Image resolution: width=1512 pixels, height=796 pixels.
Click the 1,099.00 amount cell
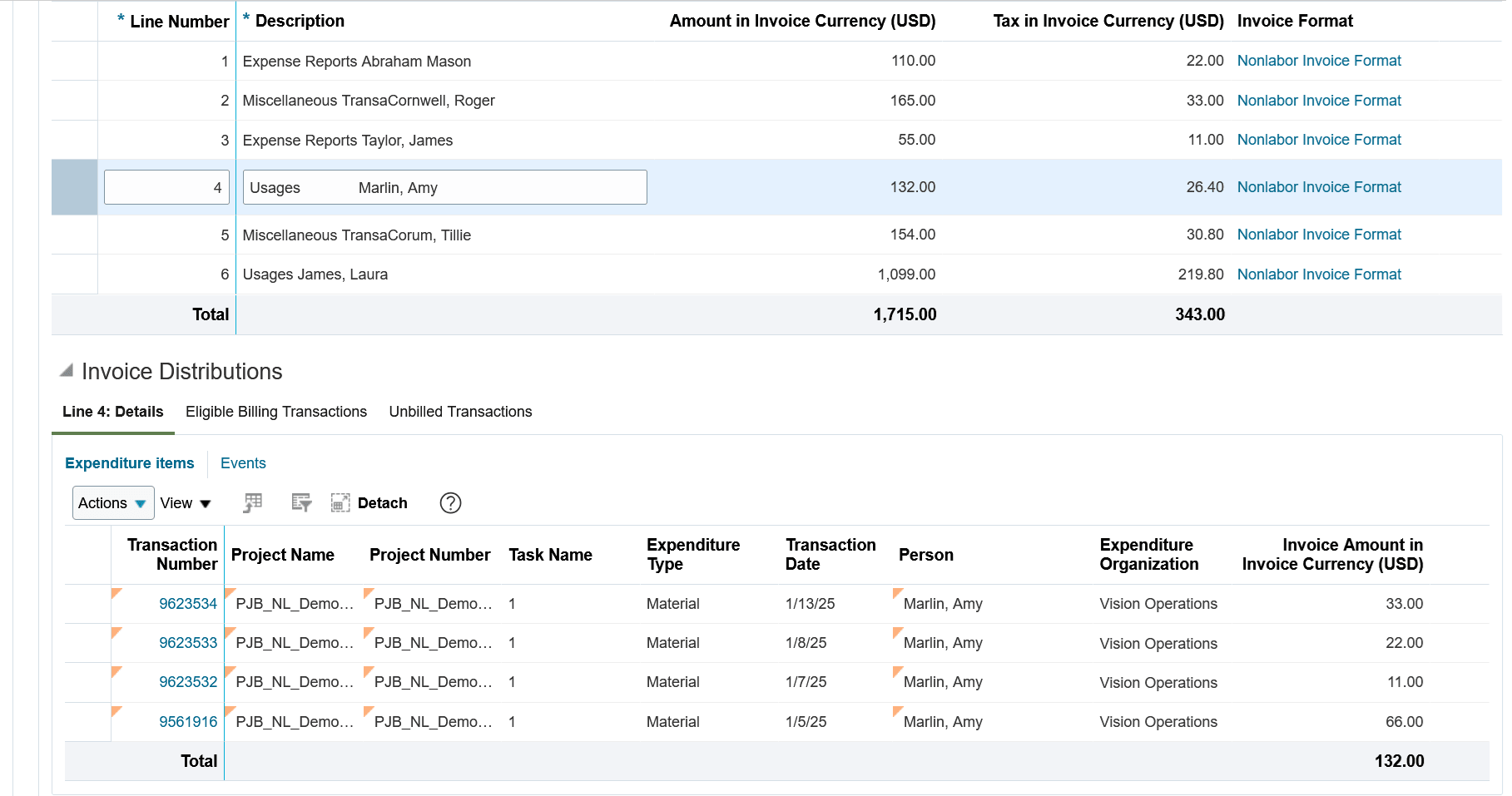tap(906, 274)
